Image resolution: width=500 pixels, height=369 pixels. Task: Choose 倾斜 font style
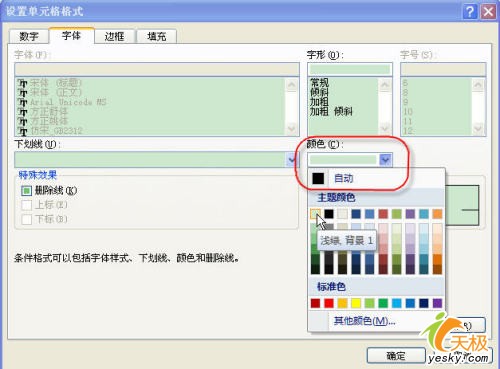coord(319,92)
